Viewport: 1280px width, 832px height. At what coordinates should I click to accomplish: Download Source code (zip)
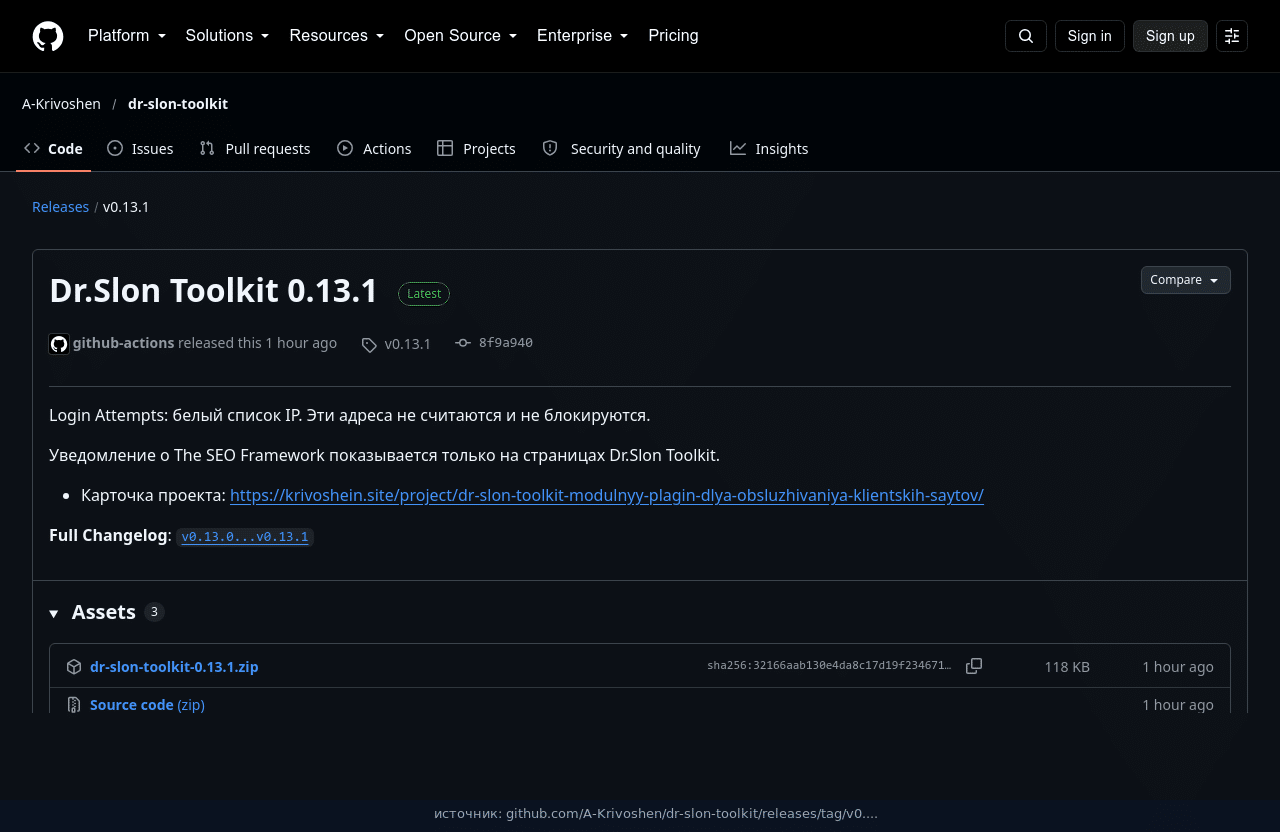[x=147, y=705]
